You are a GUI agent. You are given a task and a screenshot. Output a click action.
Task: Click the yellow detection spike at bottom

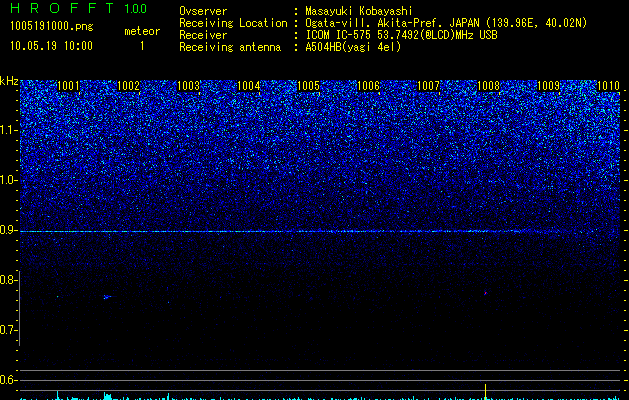click(x=485, y=392)
